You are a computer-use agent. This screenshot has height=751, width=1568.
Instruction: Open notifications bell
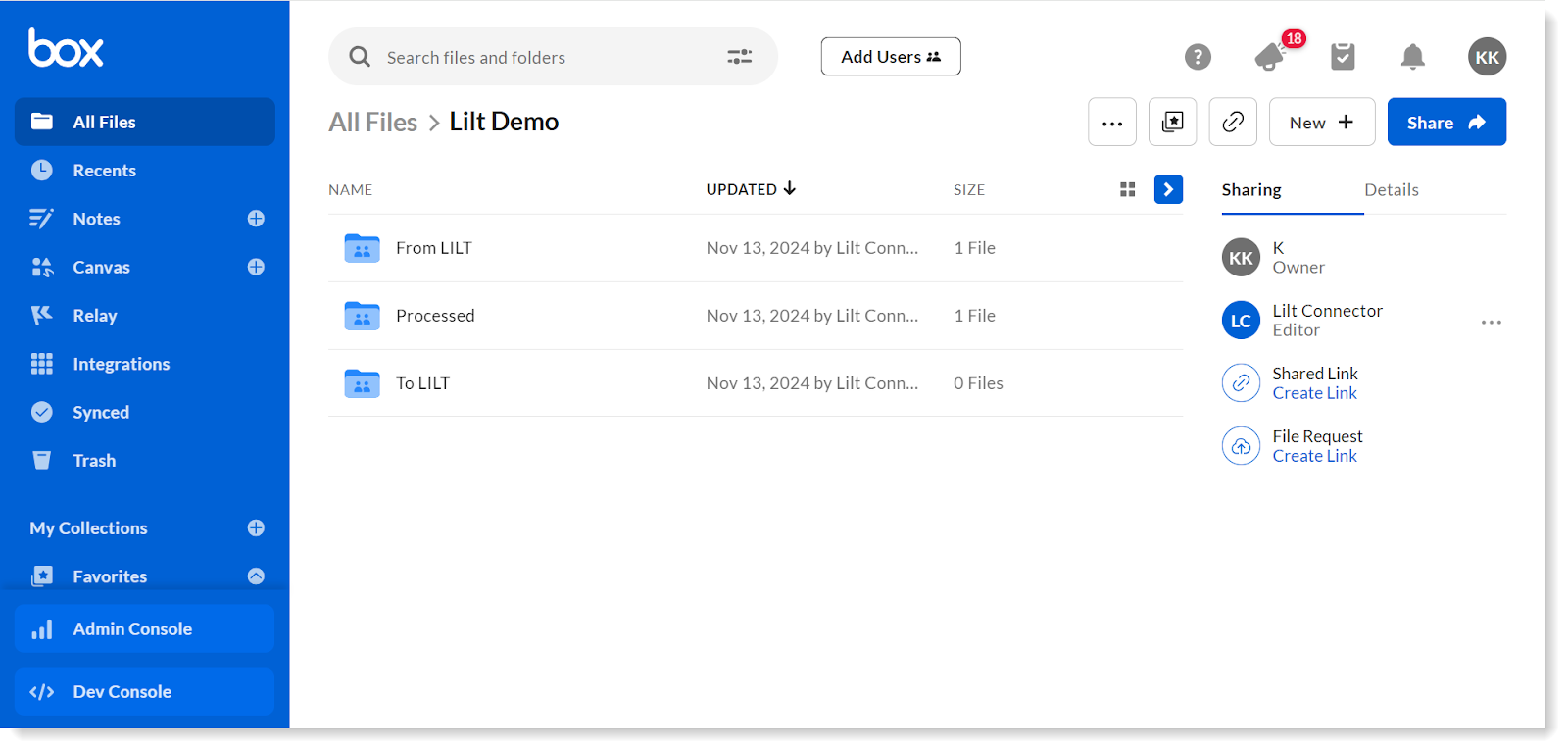click(1412, 57)
